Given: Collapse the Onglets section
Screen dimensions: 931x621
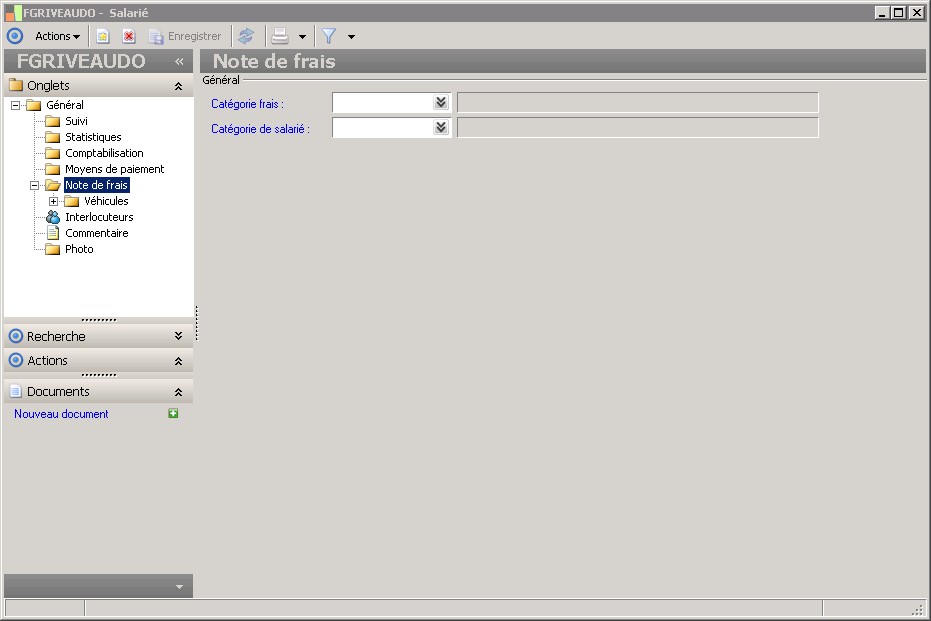Looking at the screenshot, I should [x=178, y=86].
